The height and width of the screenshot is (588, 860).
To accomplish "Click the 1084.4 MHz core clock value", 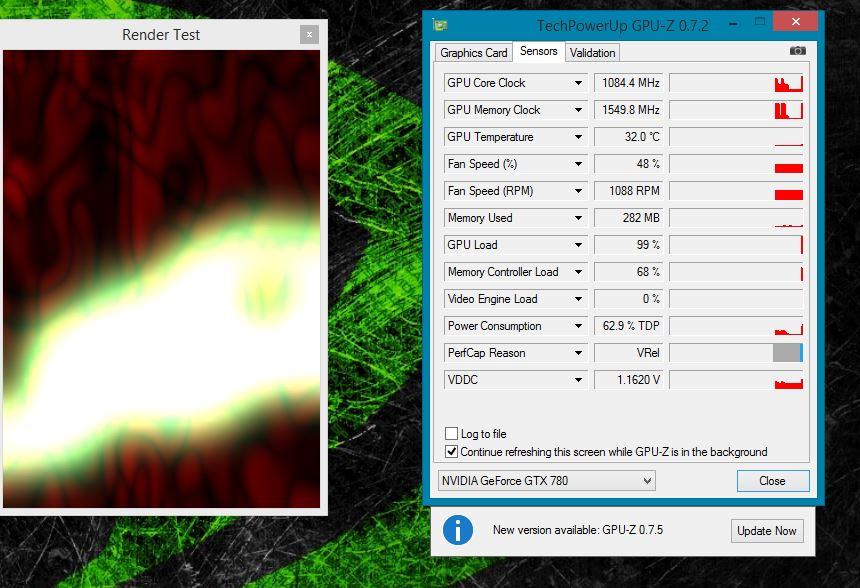I will point(629,83).
